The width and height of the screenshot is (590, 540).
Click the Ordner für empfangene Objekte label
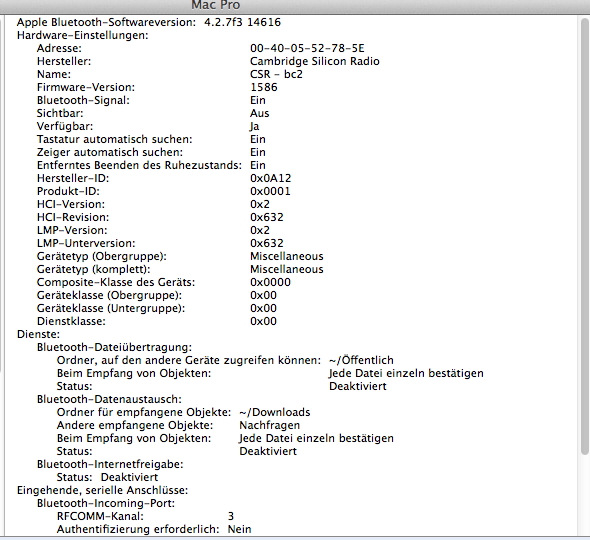coord(144,412)
